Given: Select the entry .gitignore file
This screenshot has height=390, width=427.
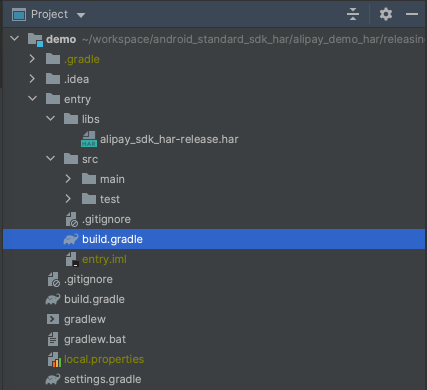Looking at the screenshot, I should (106, 219).
